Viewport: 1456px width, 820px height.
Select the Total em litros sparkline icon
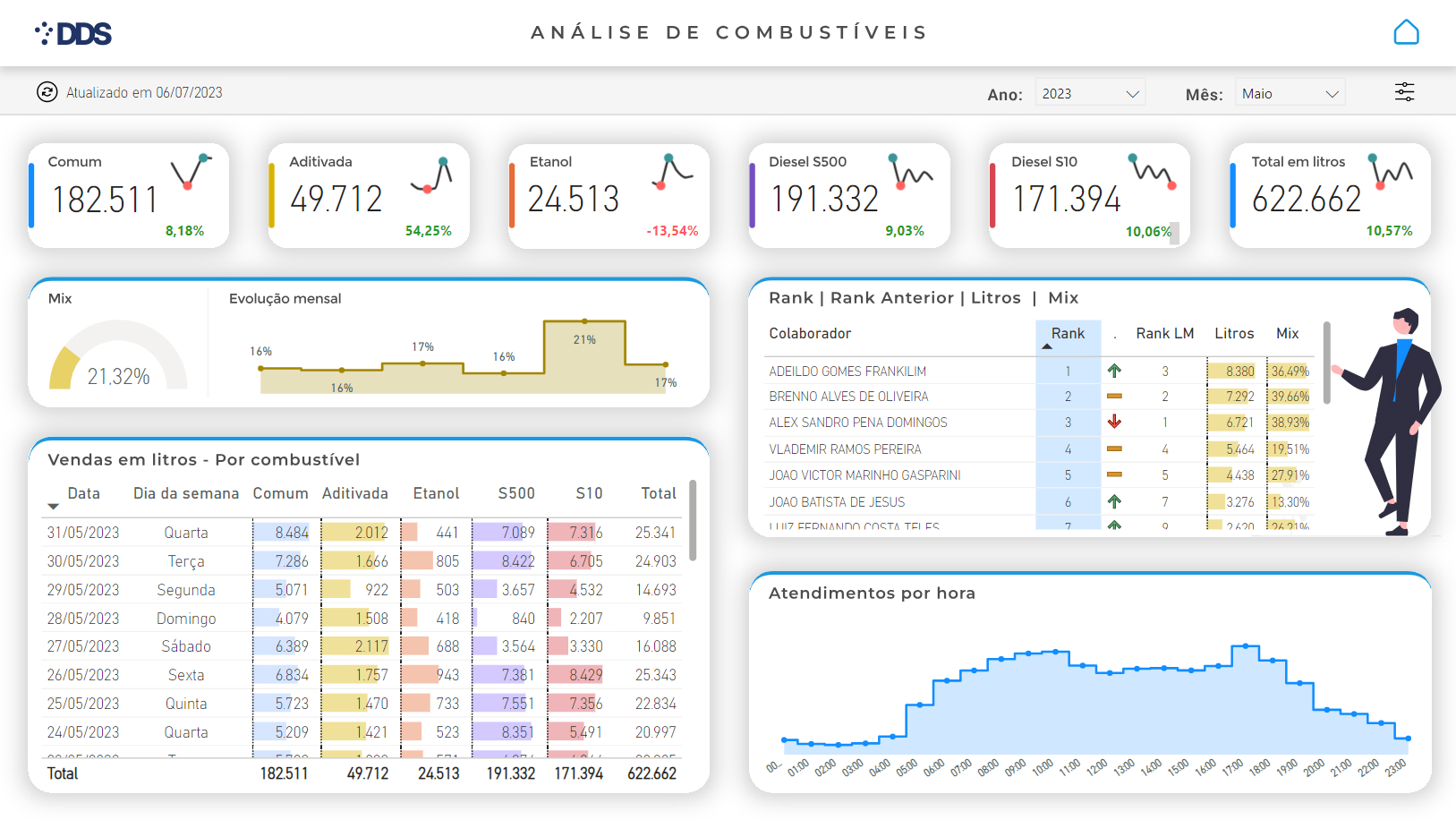1391,171
